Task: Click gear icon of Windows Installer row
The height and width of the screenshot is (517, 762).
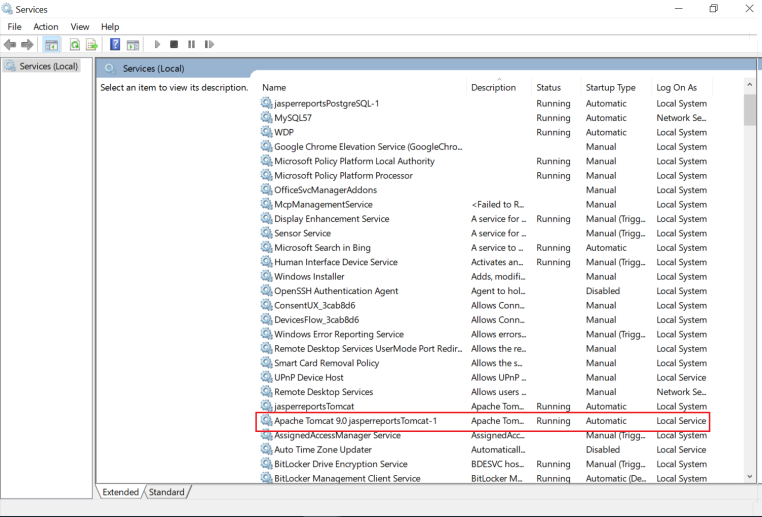Action: (x=266, y=276)
